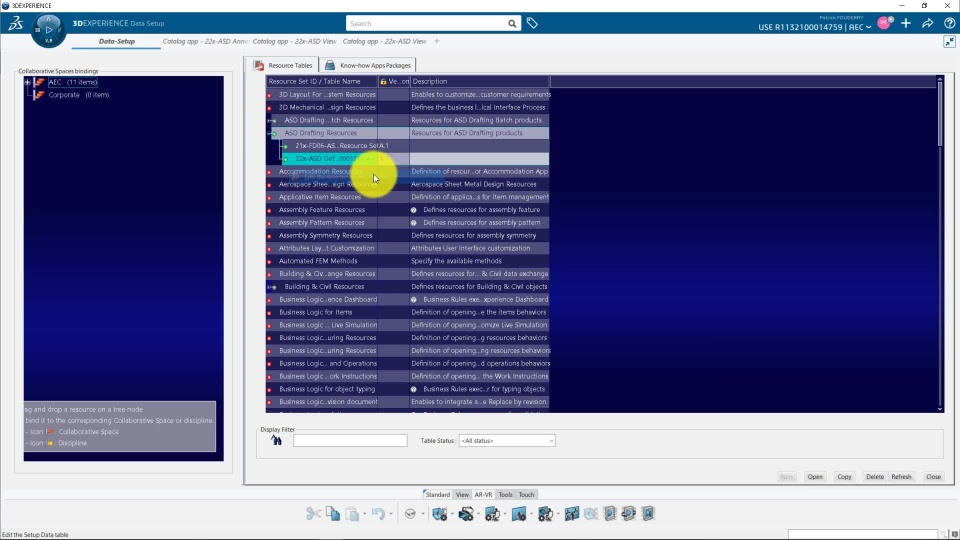Click the Close button in dialog
The height and width of the screenshot is (540, 960).
933,476
